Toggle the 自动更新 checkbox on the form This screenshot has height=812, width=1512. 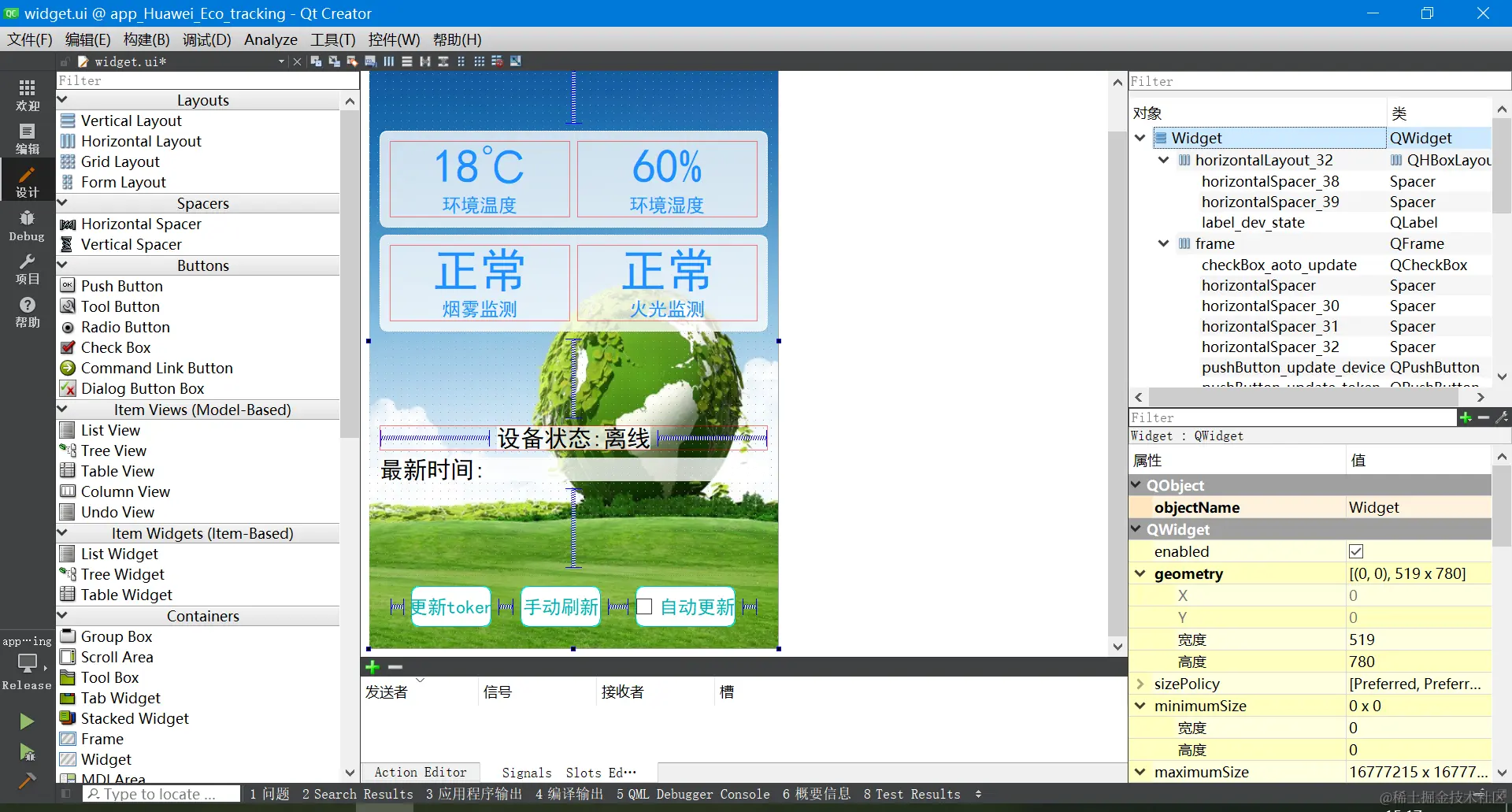pyautogui.click(x=644, y=606)
